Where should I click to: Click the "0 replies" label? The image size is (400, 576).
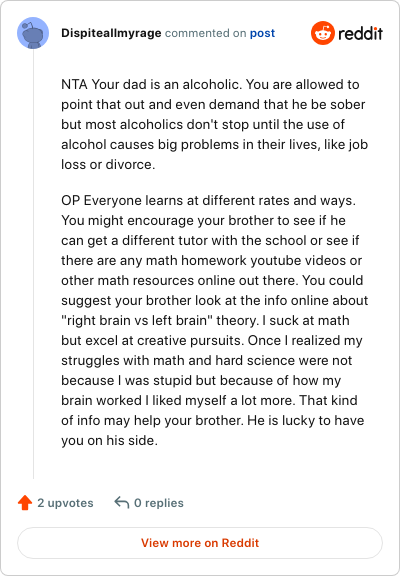pos(159,503)
